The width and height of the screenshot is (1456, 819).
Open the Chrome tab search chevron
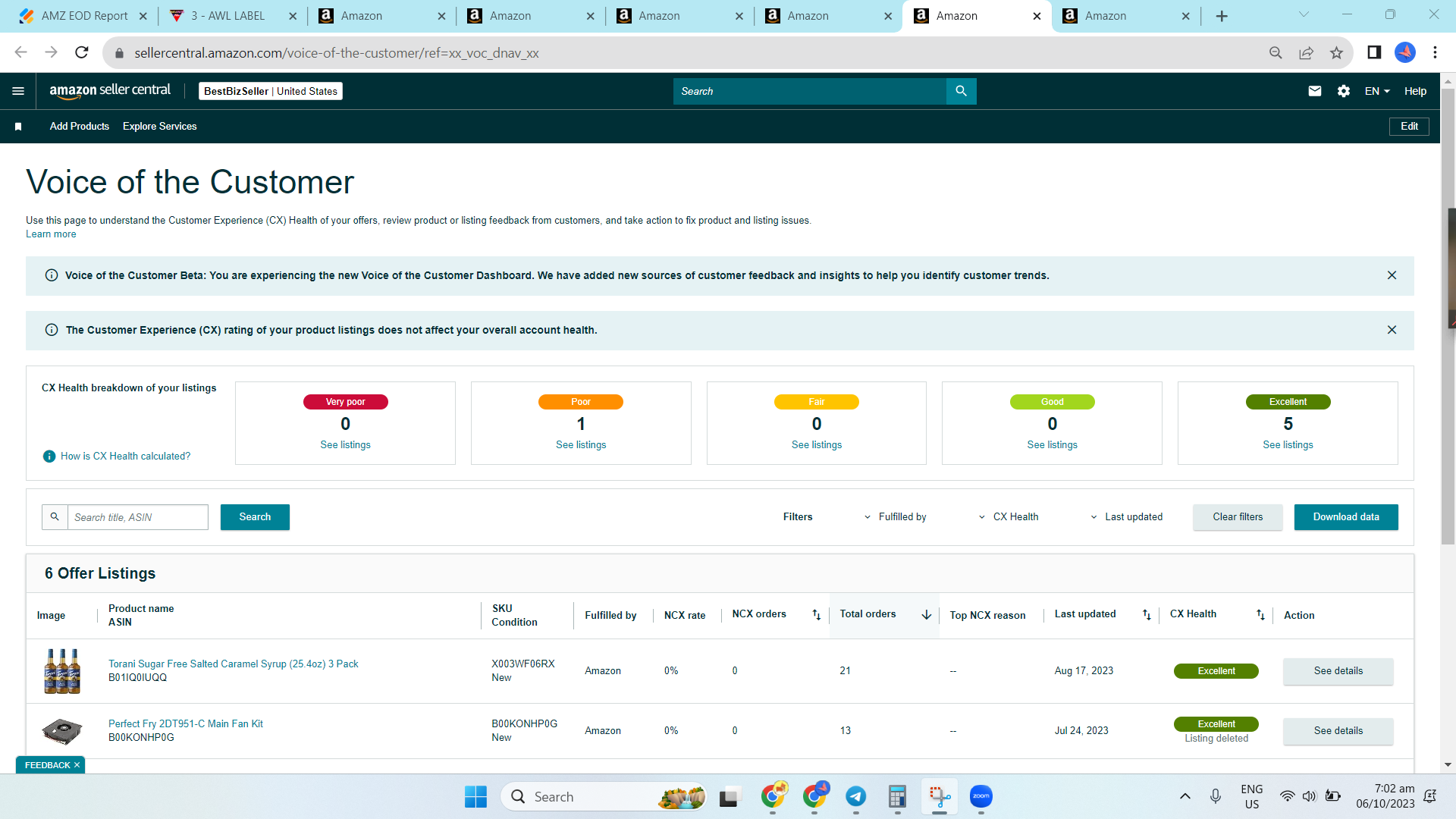1304,14
